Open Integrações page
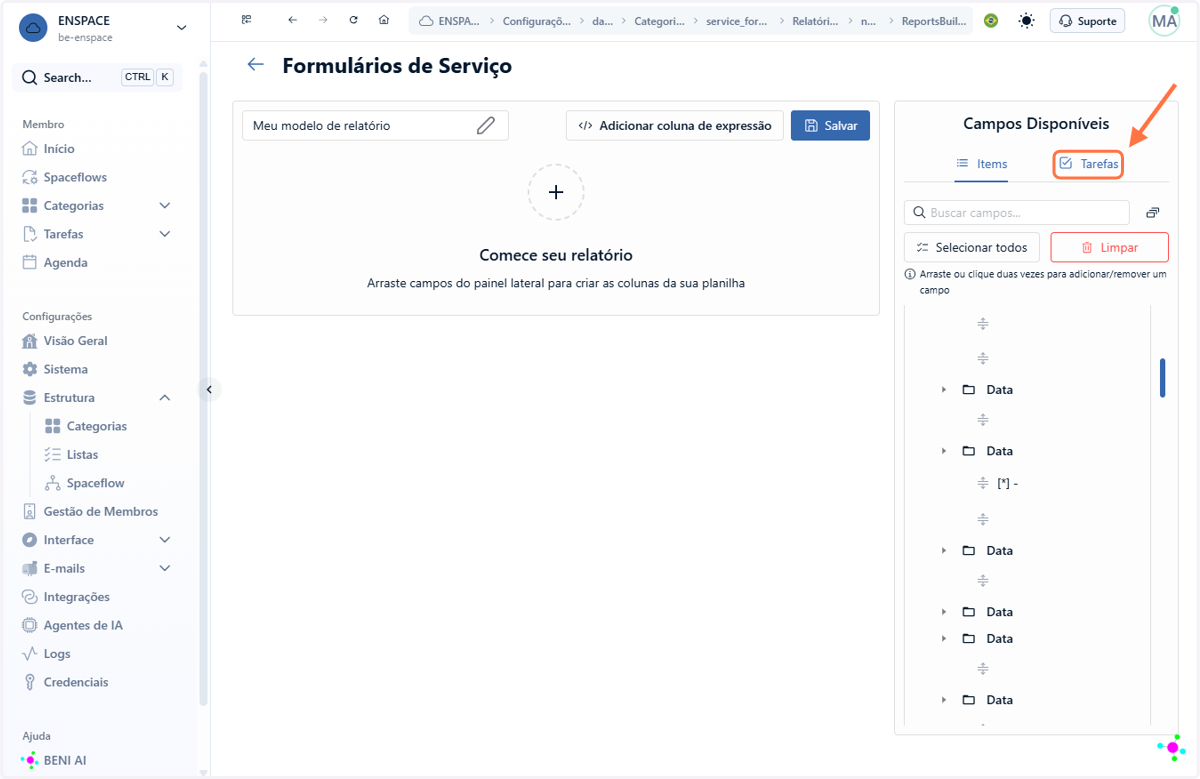This screenshot has height=779, width=1200. [76, 597]
